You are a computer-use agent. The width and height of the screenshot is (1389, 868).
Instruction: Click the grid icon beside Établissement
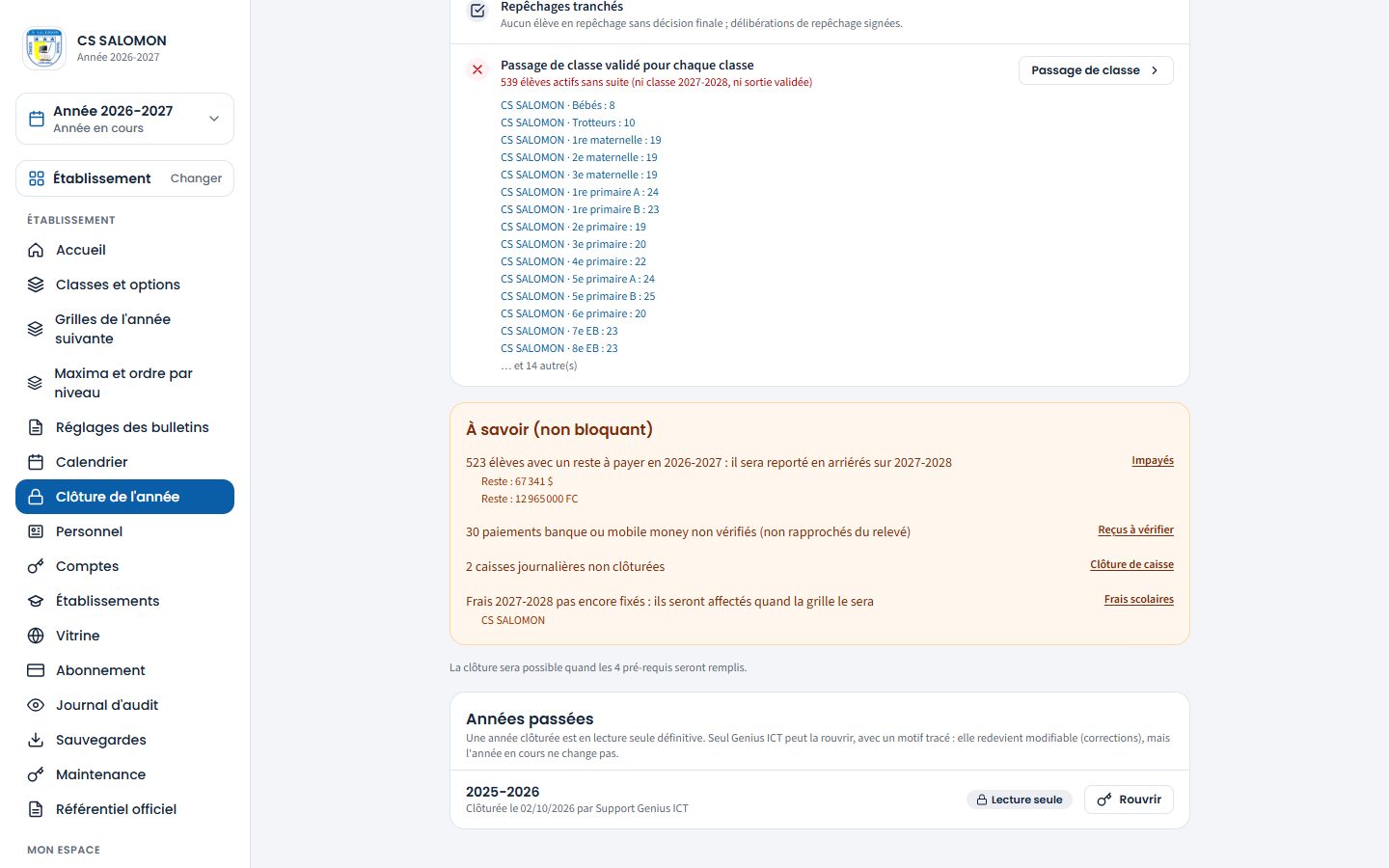37,178
